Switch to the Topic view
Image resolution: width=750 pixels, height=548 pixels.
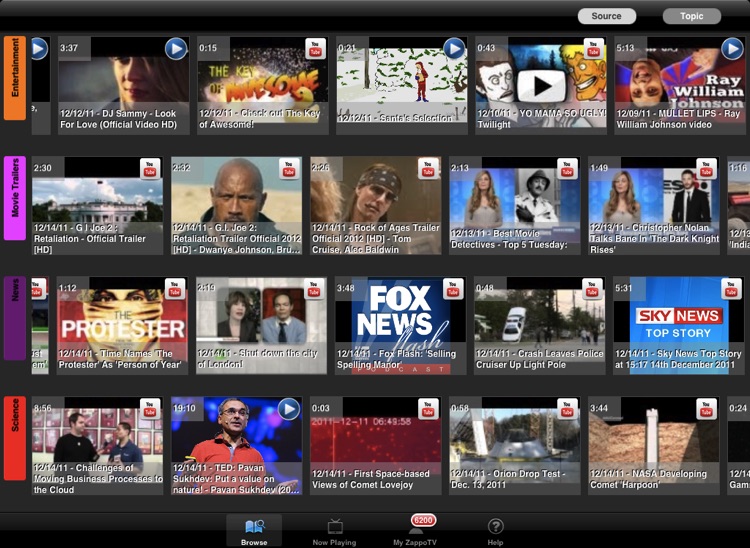click(x=692, y=16)
